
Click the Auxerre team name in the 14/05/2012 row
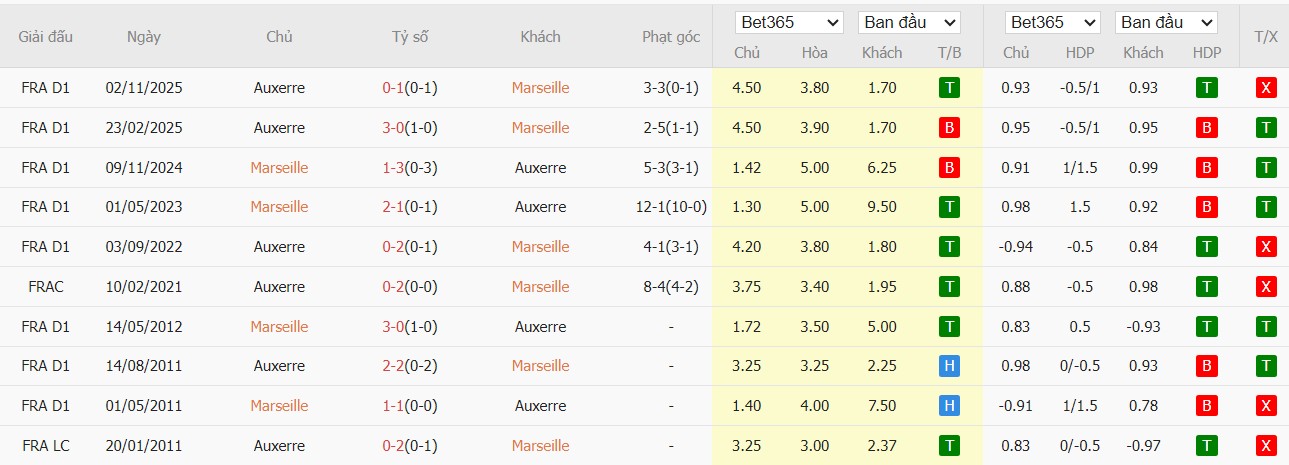540,327
